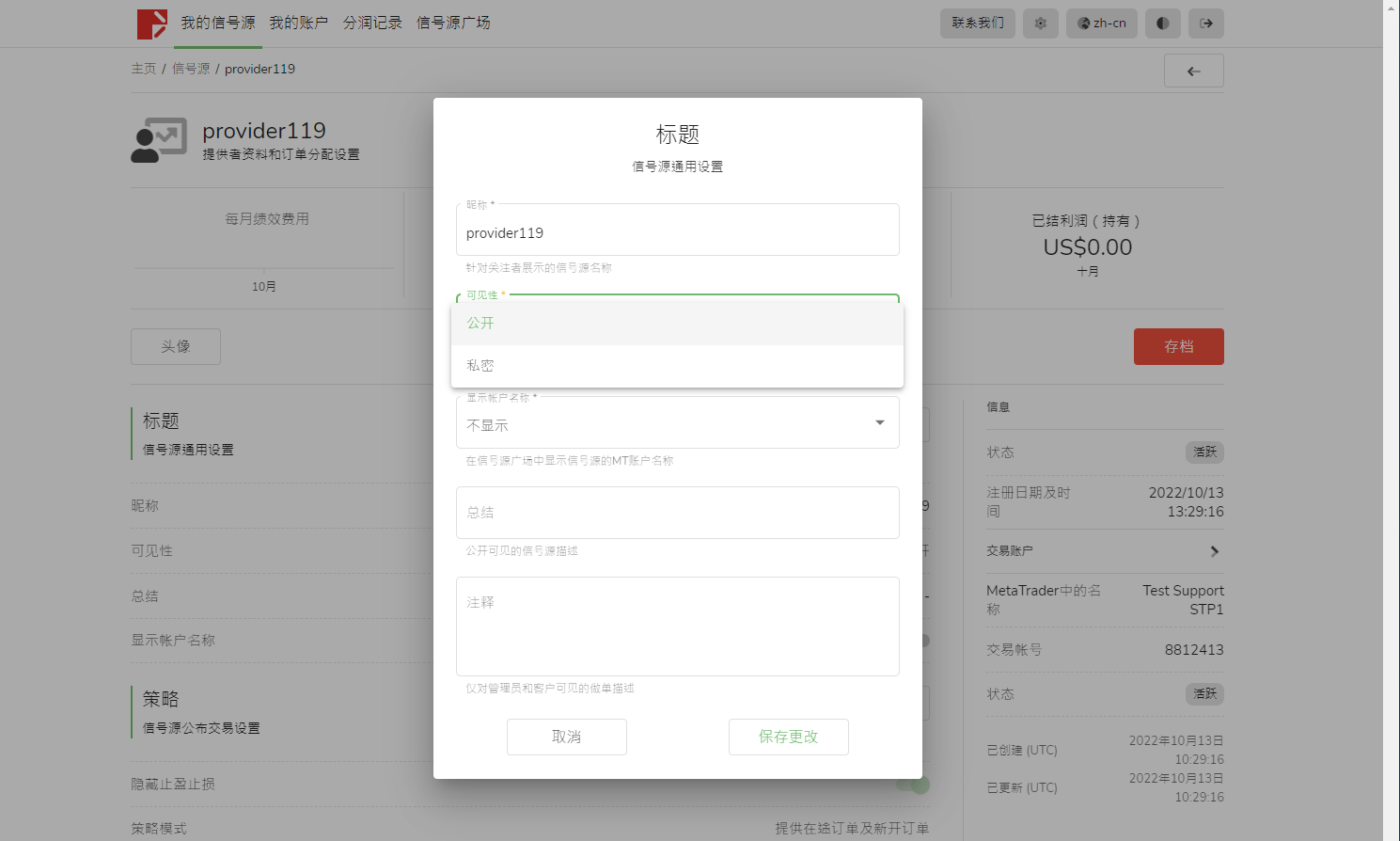Open 分润记录 in navigation
The image size is (1400, 841).
coord(372,23)
